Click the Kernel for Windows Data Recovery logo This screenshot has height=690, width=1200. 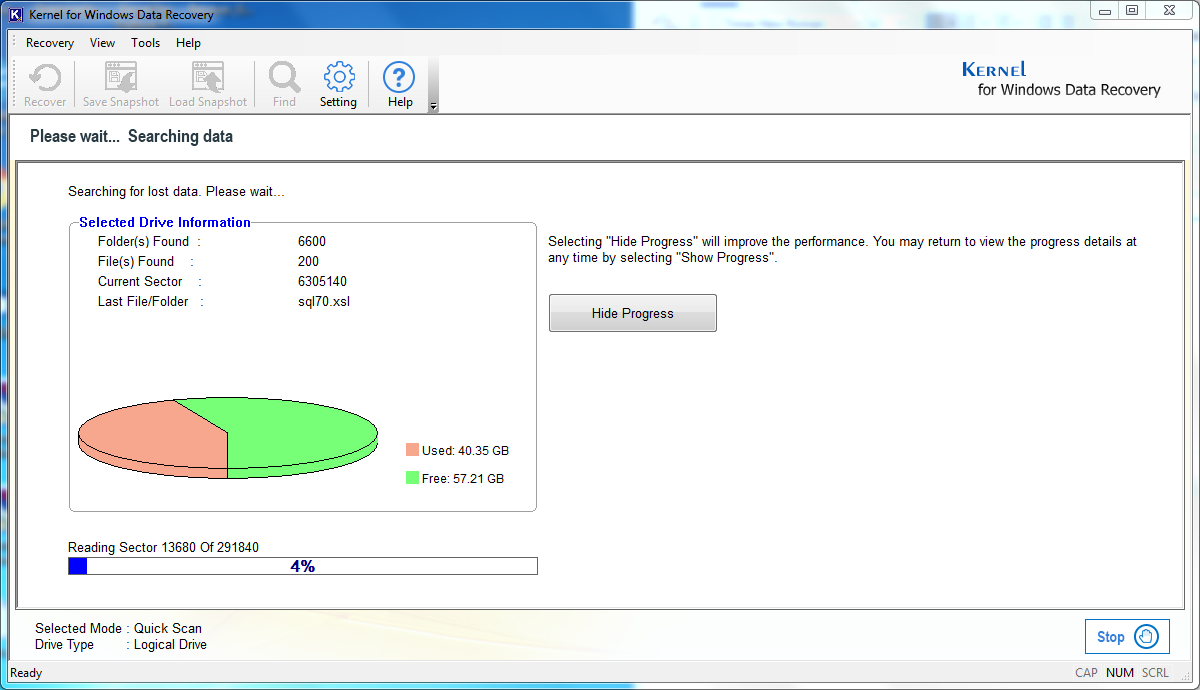(1061, 79)
